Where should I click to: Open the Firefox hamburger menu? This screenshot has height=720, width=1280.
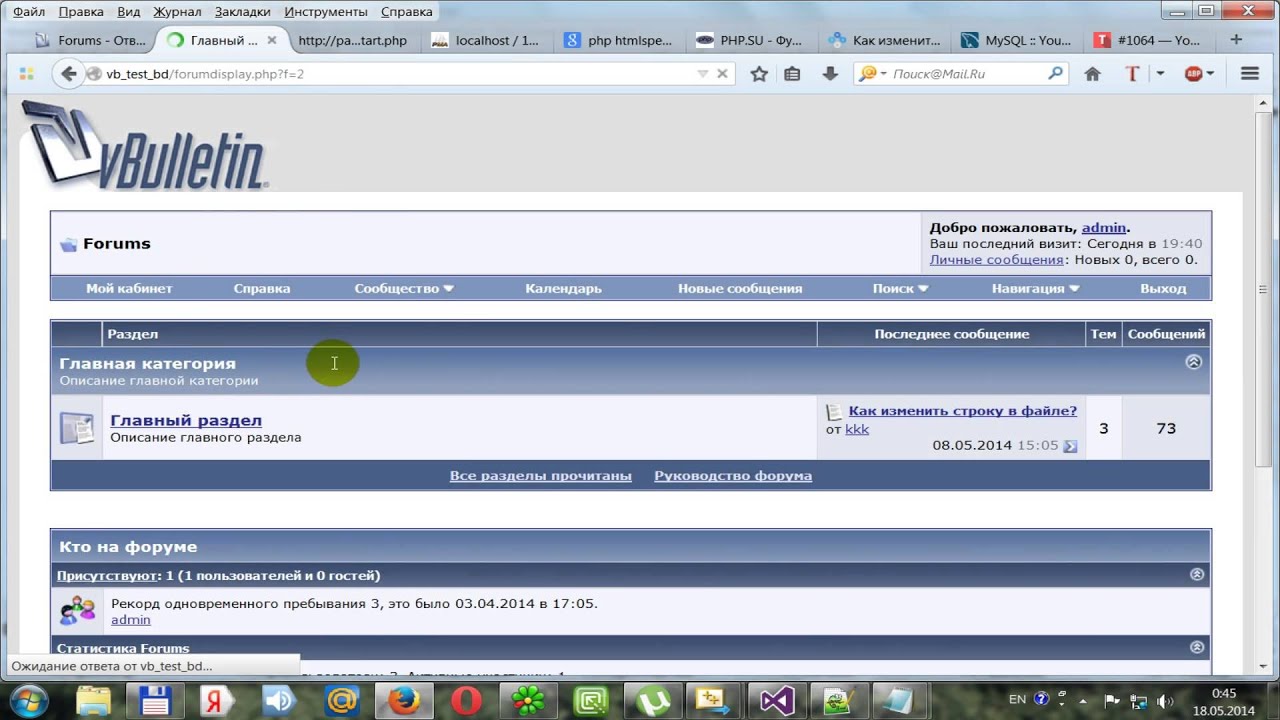(x=1249, y=74)
